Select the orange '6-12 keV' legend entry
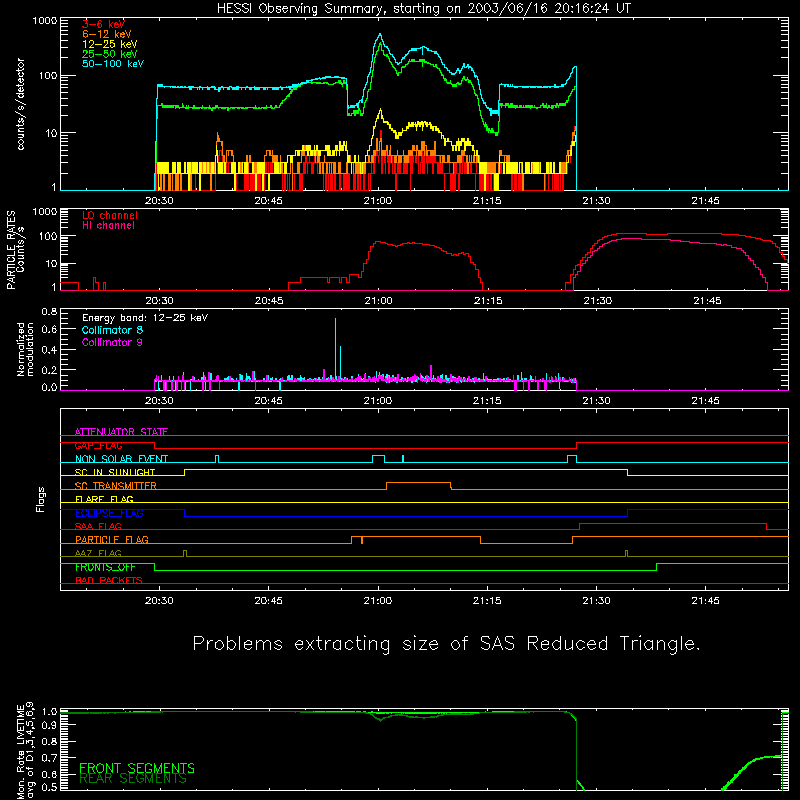800x800 pixels. coord(107,34)
